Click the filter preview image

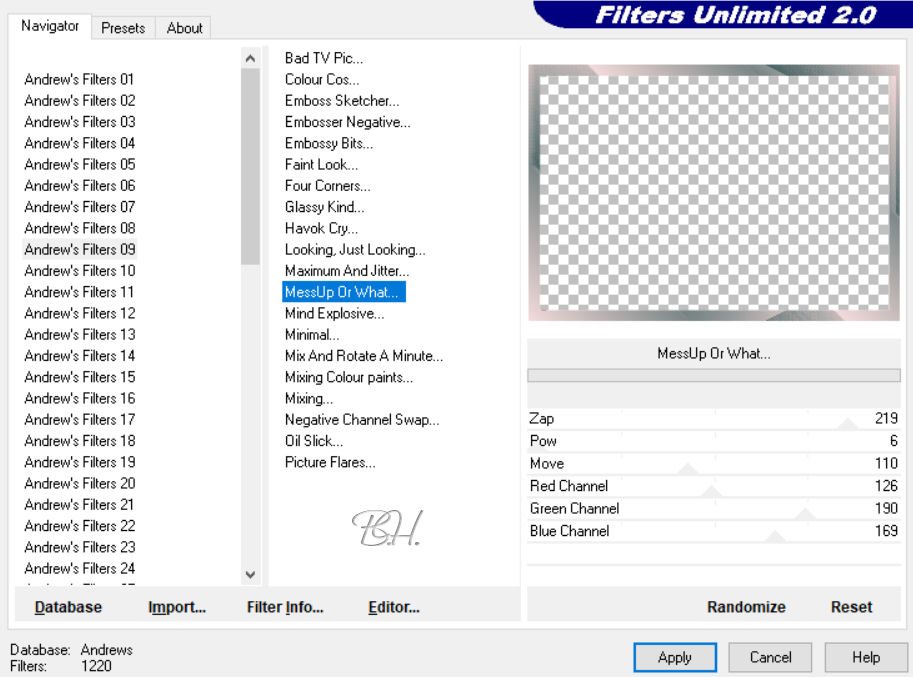coord(713,193)
